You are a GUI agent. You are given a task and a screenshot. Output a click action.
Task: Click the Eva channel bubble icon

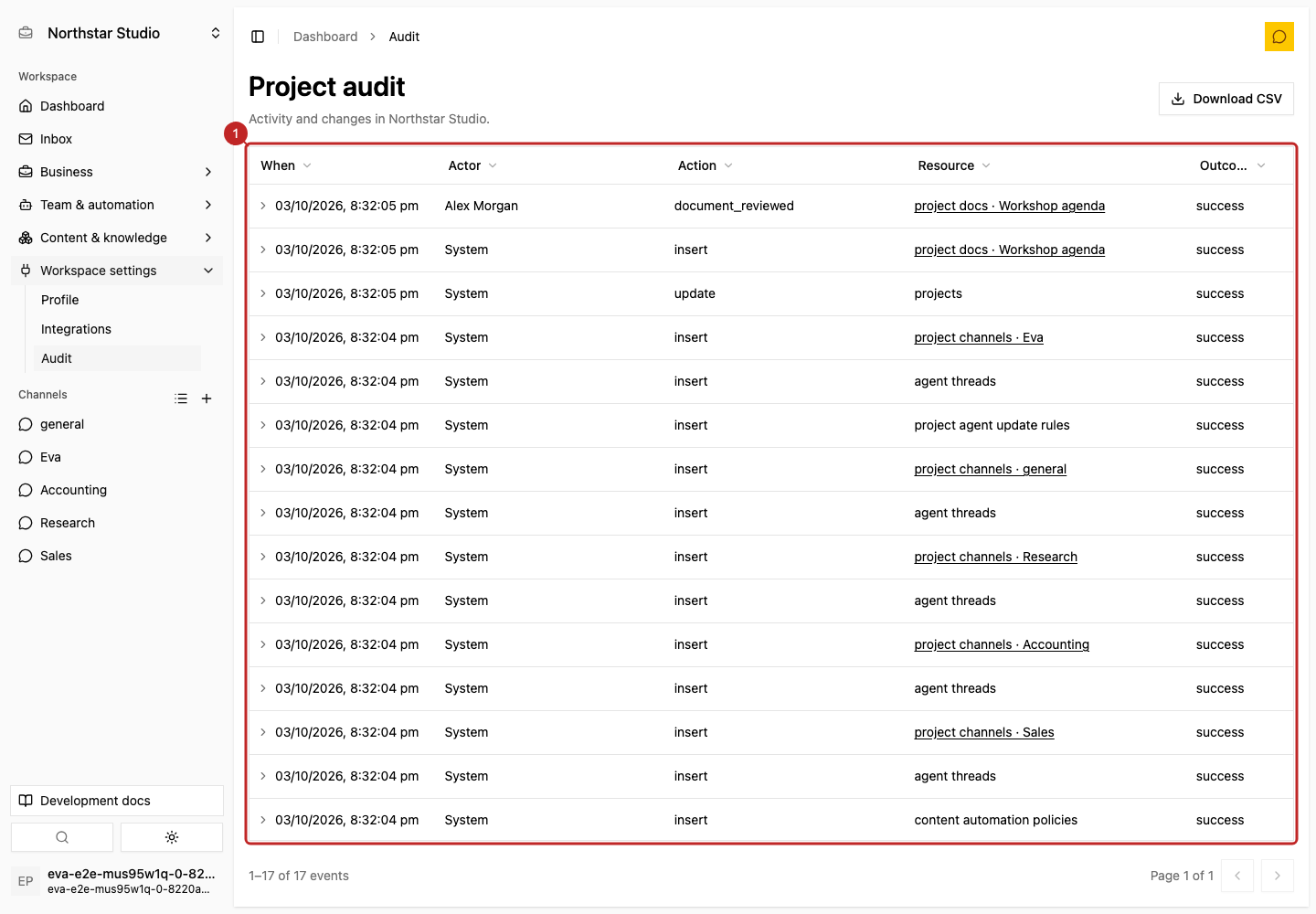pyautogui.click(x=26, y=457)
